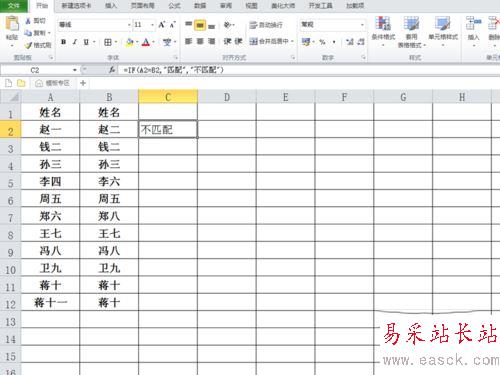Align cell text to top
Image resolution: width=500 pixels, height=375 pixels.
pos(189,25)
